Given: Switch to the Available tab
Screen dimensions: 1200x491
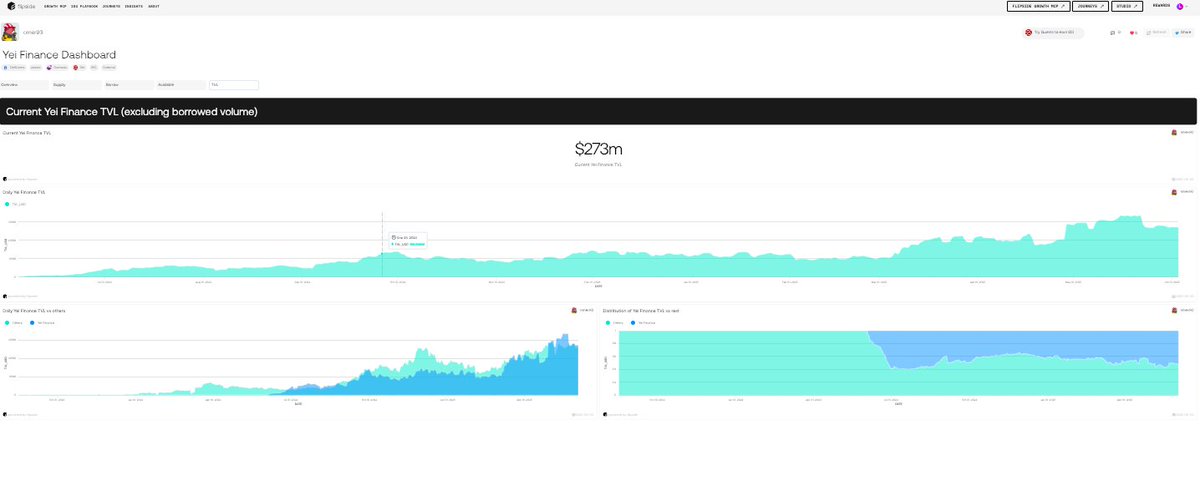Looking at the screenshot, I should coord(181,85).
